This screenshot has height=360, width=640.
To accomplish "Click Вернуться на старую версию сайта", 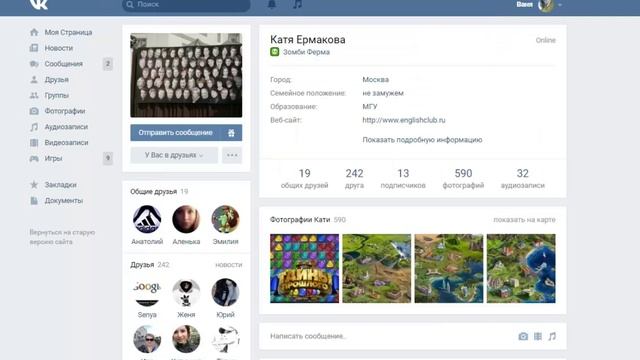I will click(x=62, y=237).
